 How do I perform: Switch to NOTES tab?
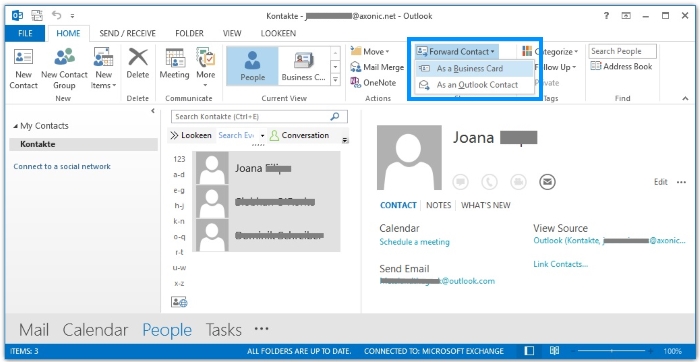[x=438, y=205]
